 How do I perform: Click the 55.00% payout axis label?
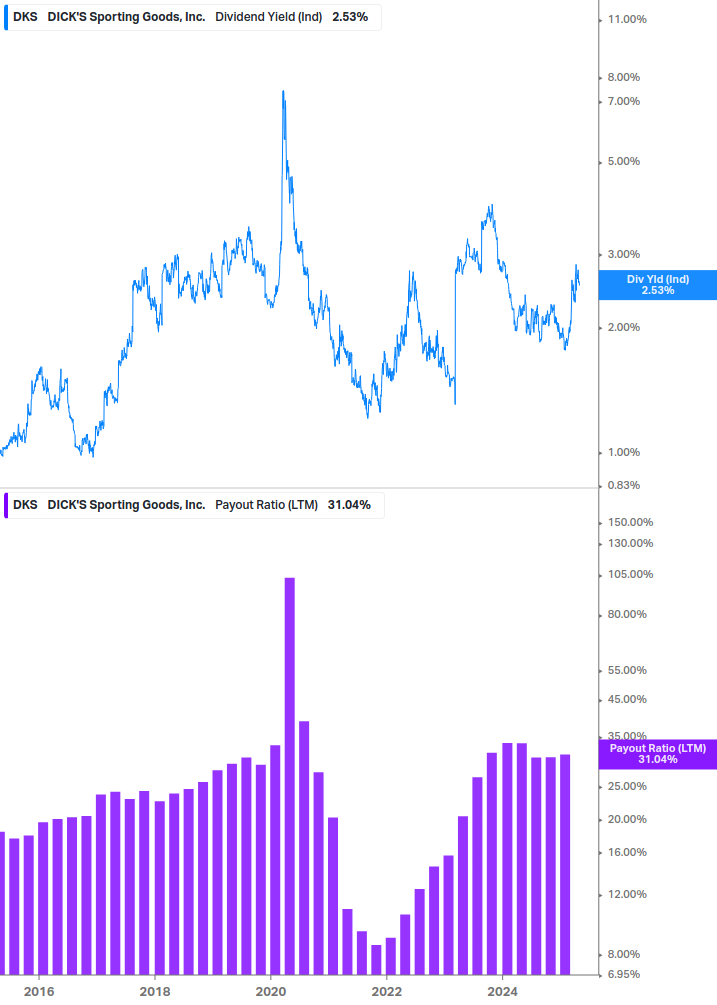pos(627,670)
